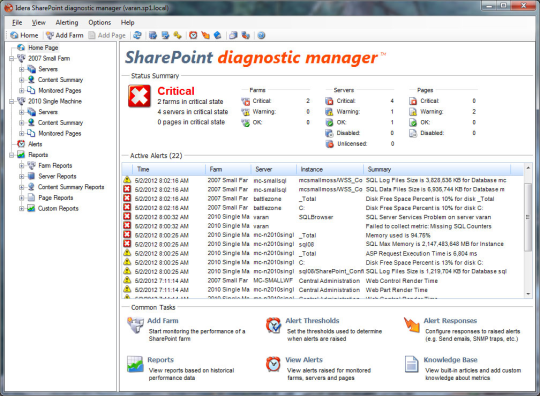Select the Web Control Render Time alert row
The width and height of the screenshot is (540, 396).
tap(323, 281)
